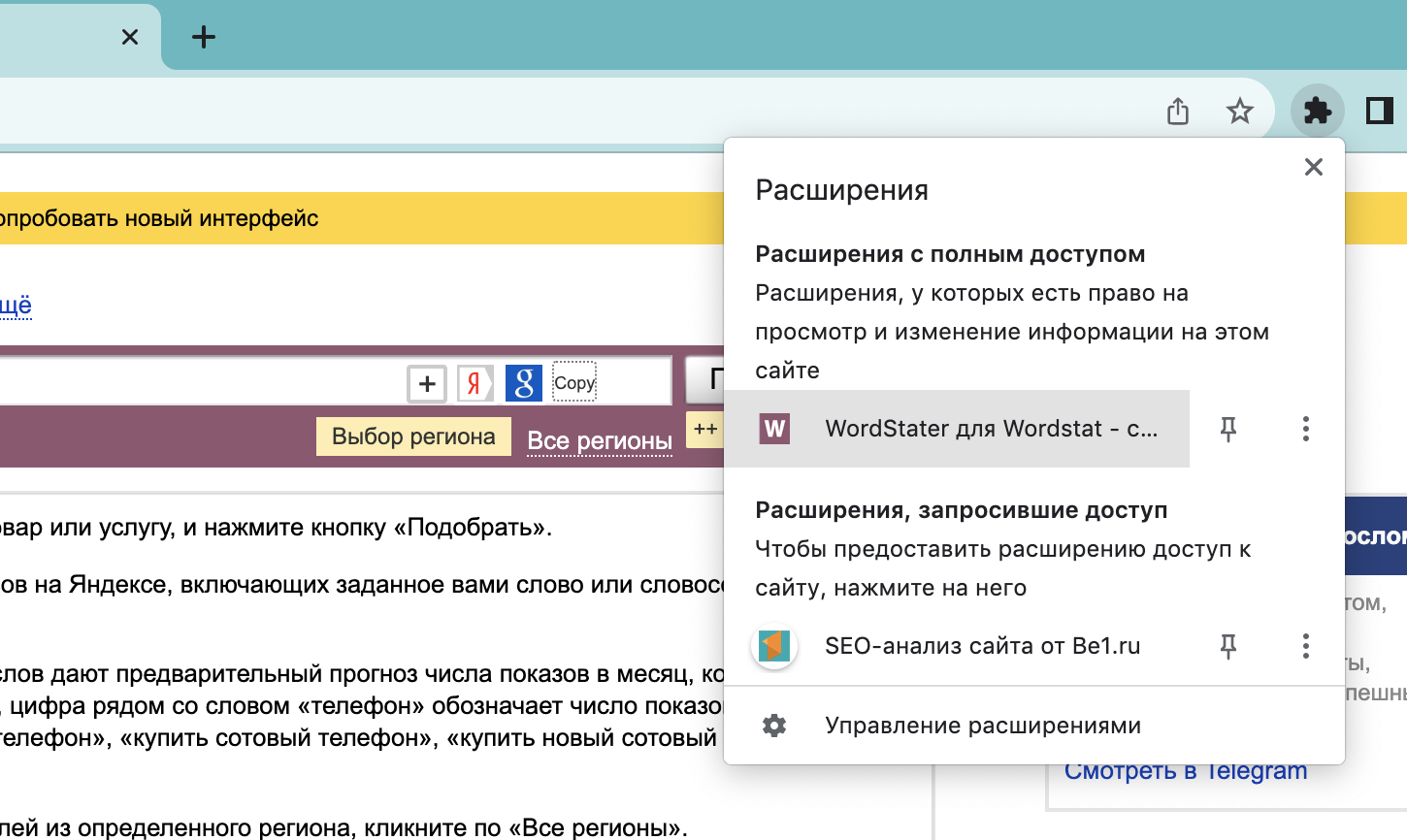Viewport: 1407px width, 840px height.
Task: Open WordStater для Wordstat extension
Action: pyautogui.click(x=957, y=429)
